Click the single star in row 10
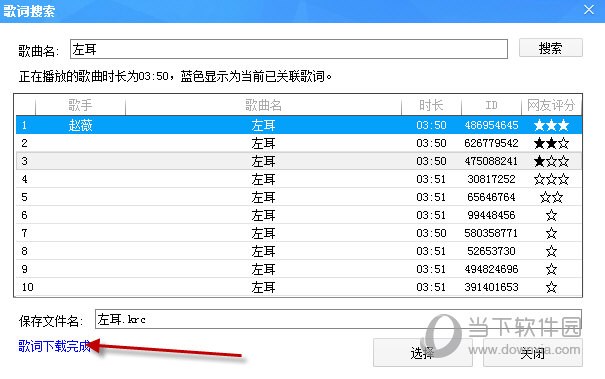The height and width of the screenshot is (379, 605). (551, 287)
